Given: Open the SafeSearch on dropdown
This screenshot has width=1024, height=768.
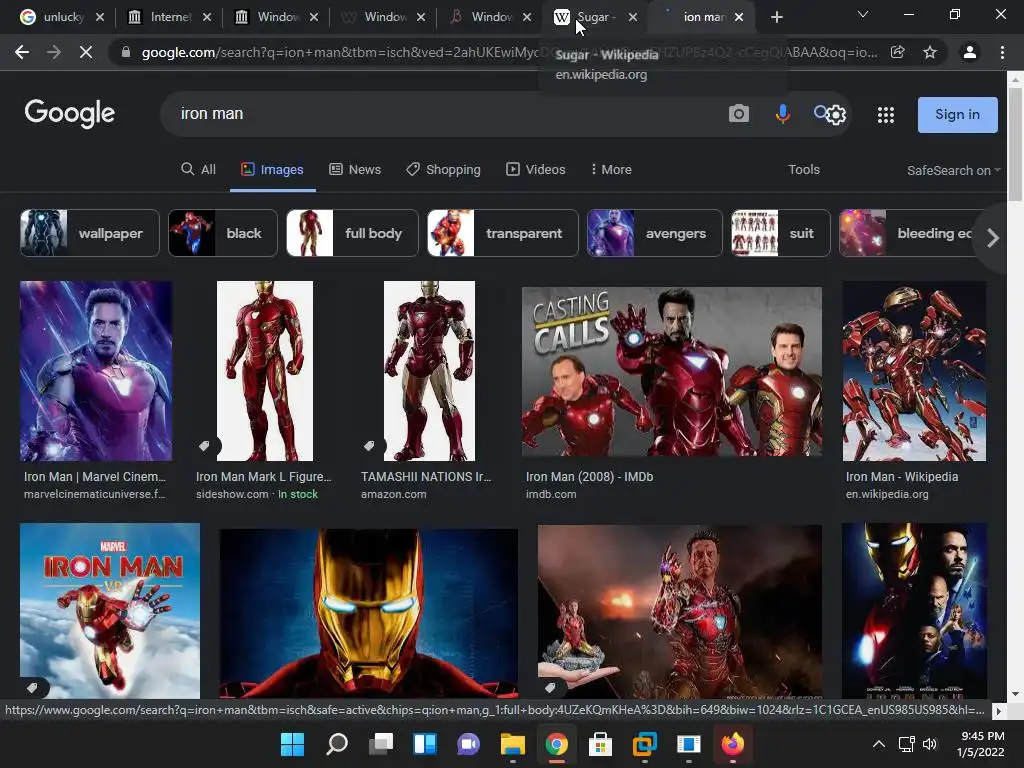Looking at the screenshot, I should click(953, 170).
